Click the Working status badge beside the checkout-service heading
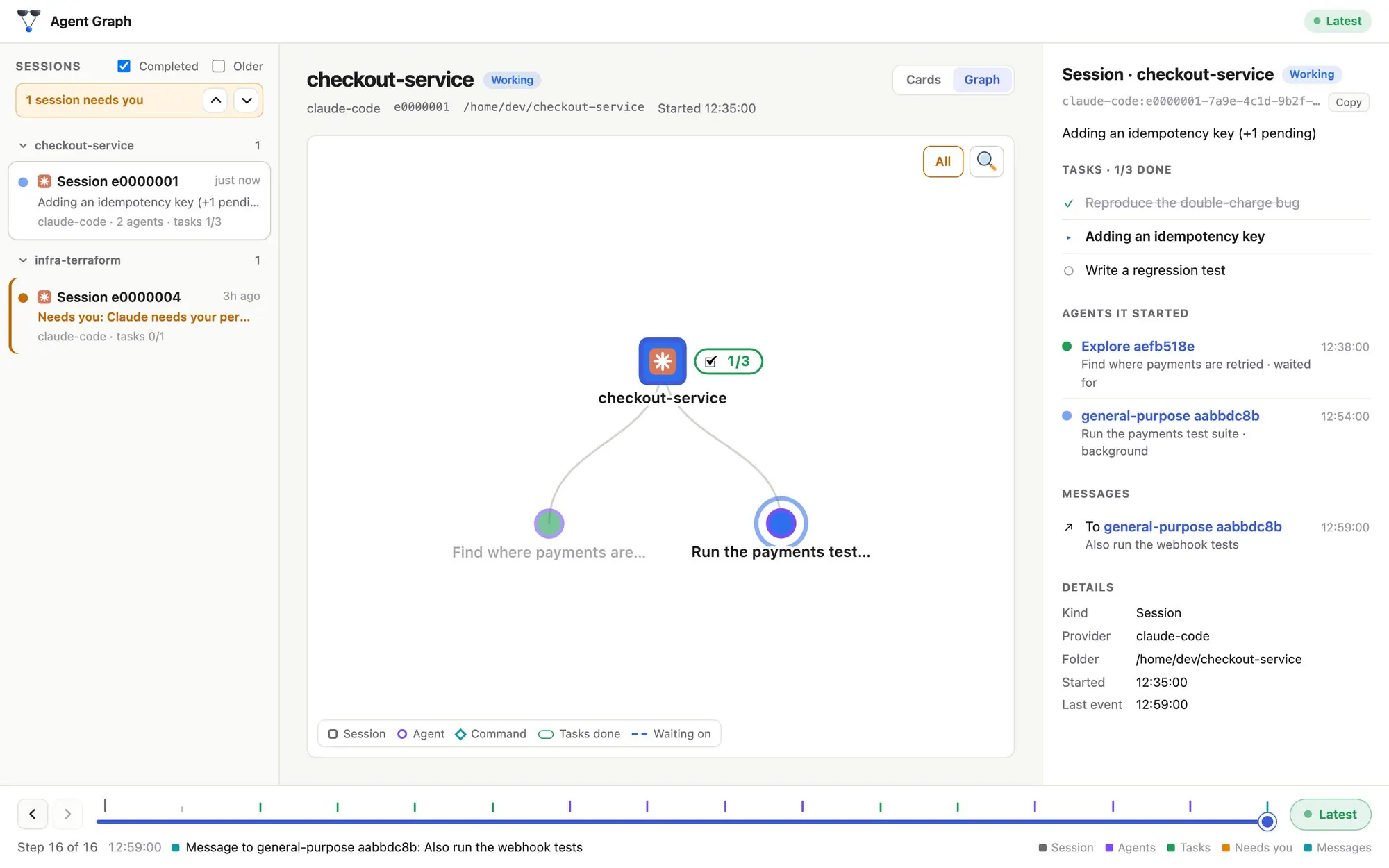 (x=512, y=80)
